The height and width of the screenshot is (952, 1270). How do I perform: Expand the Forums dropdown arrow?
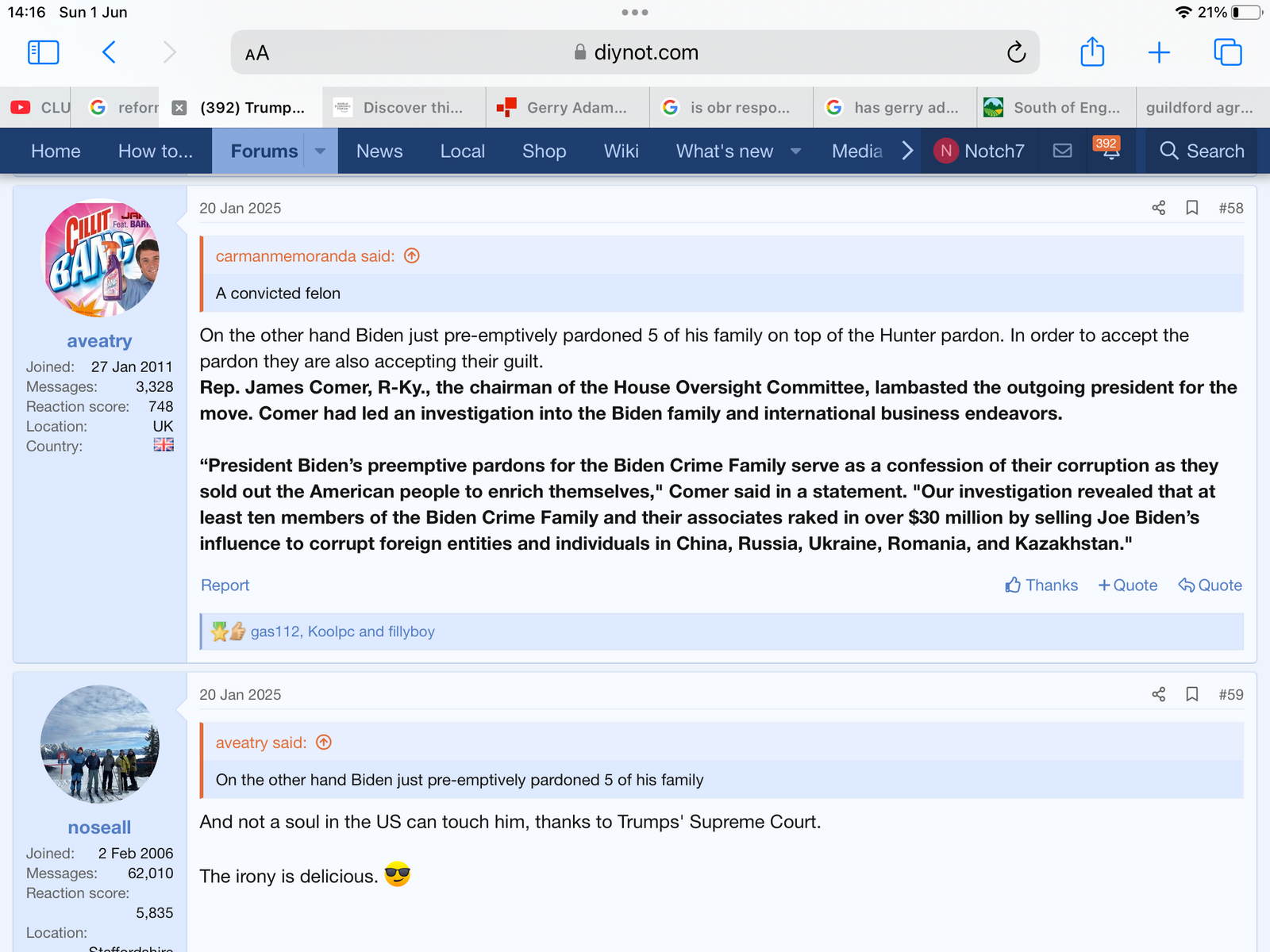coord(320,151)
